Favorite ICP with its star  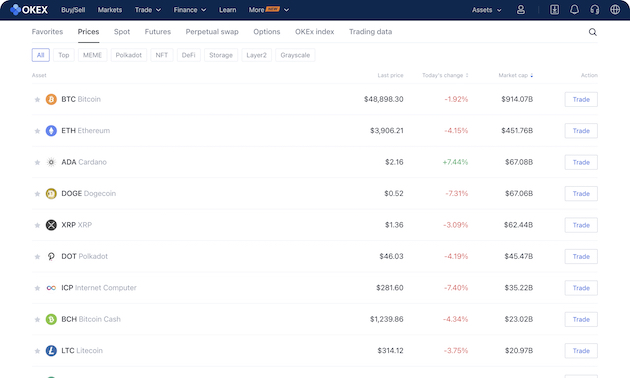[x=37, y=288]
